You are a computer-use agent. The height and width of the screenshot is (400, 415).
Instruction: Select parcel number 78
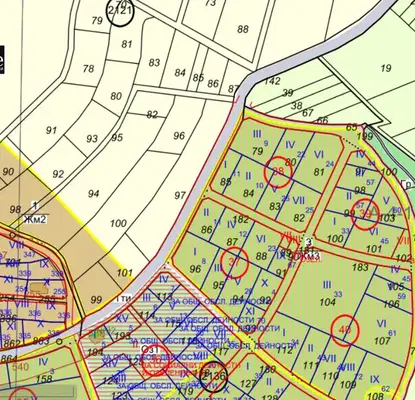pos(88,69)
